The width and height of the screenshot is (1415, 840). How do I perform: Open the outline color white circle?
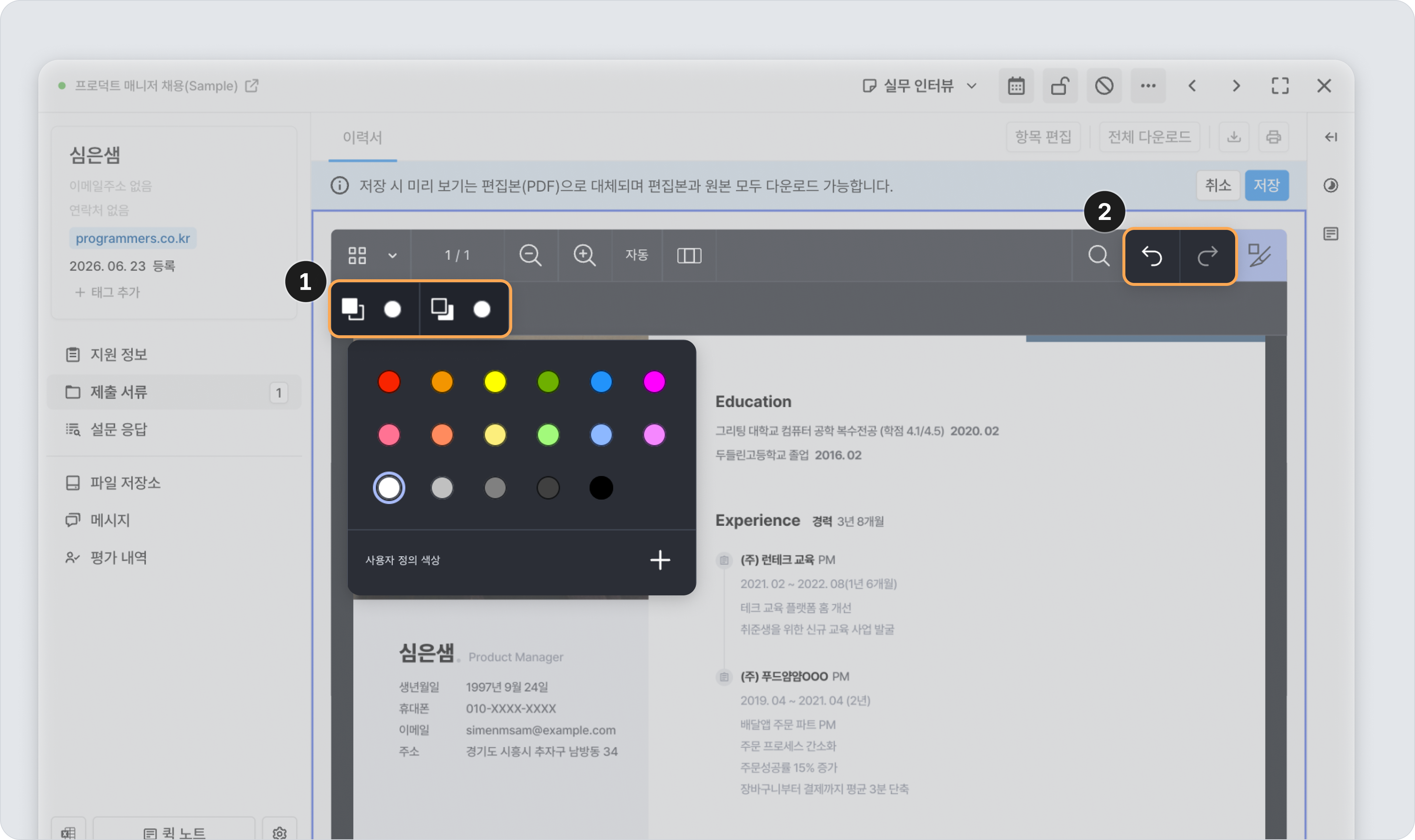pos(482,309)
